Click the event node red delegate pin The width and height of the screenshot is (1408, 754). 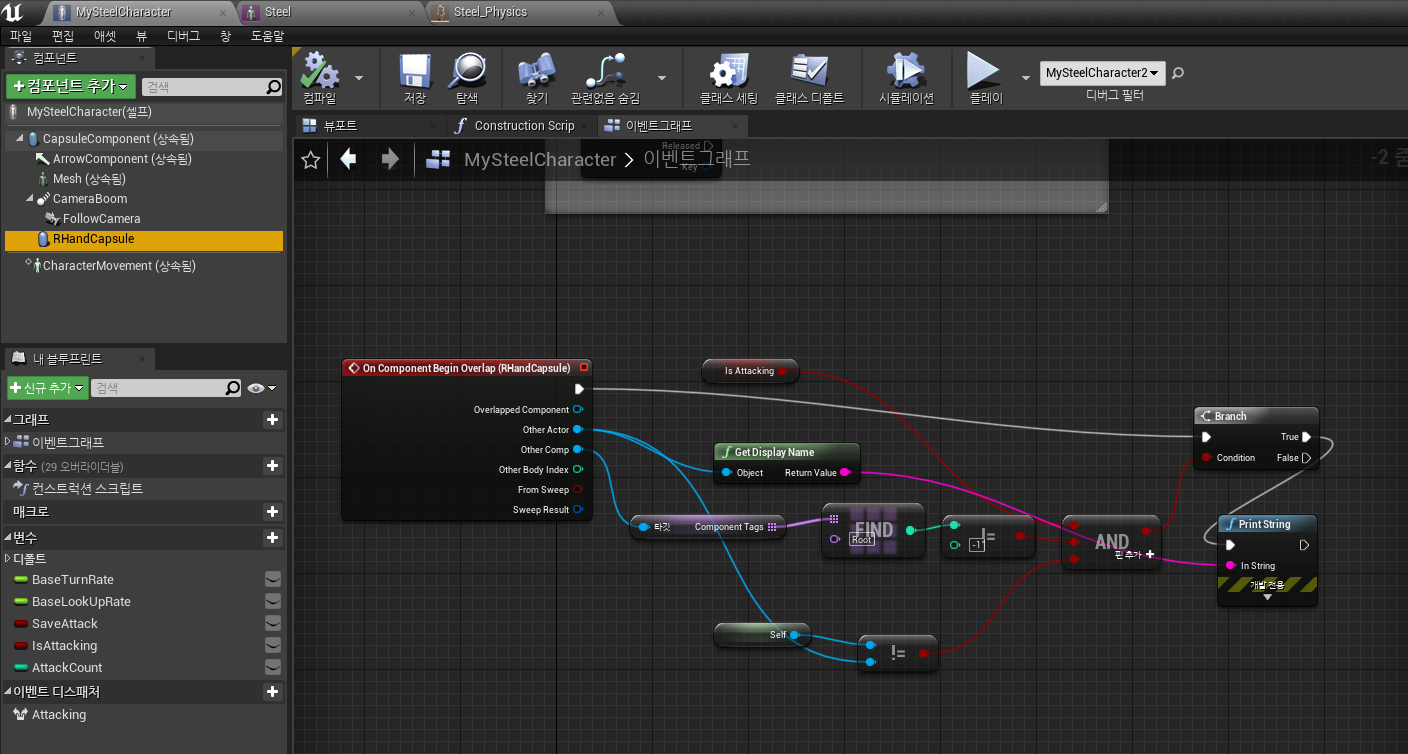[x=584, y=368]
